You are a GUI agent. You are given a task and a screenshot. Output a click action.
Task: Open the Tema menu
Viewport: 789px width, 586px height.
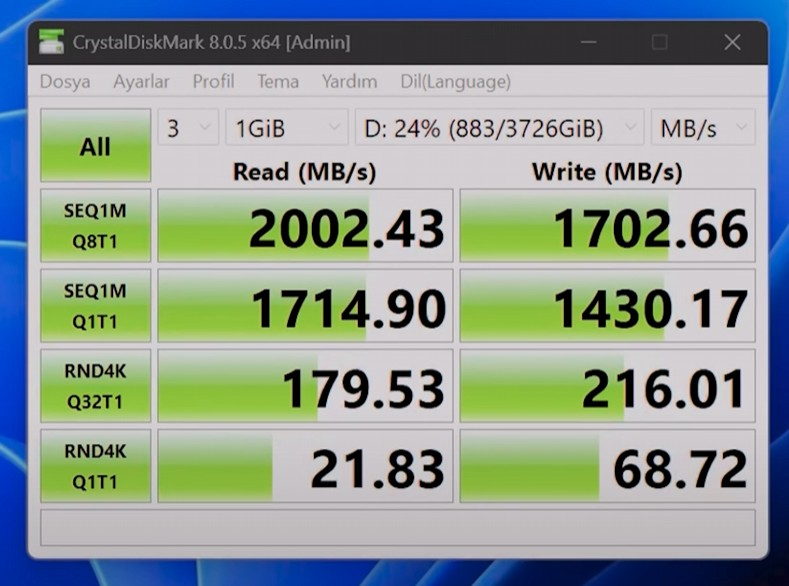click(x=278, y=81)
